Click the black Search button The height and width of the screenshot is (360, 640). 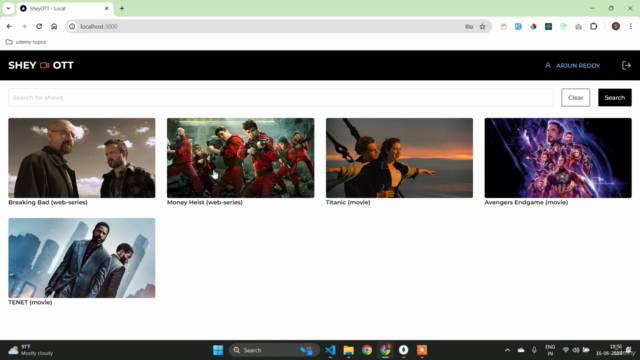[615, 98]
